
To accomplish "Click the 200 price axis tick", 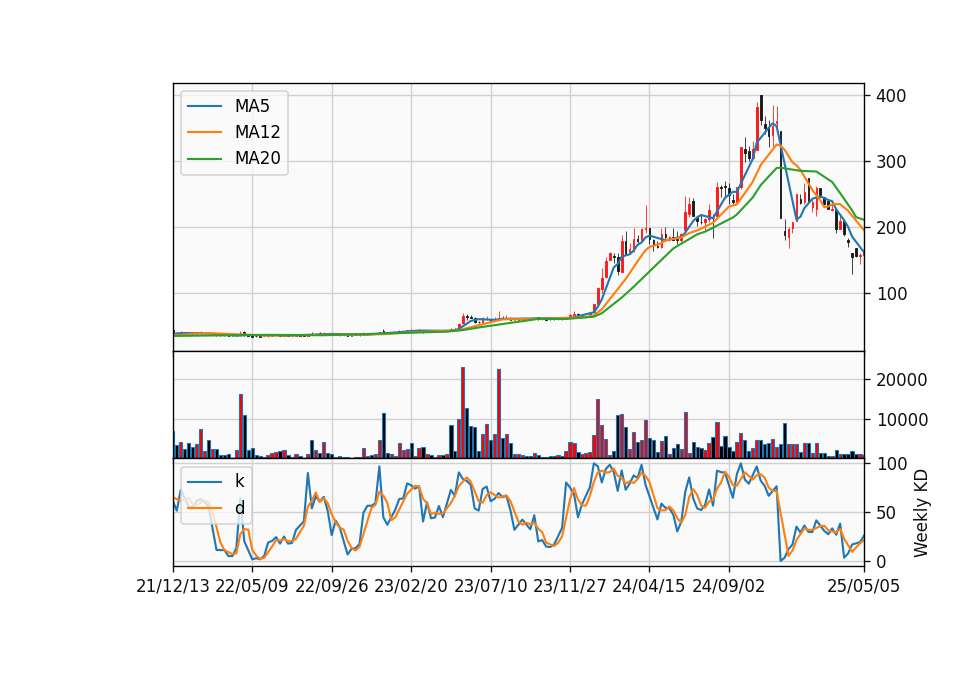I will click(891, 228).
